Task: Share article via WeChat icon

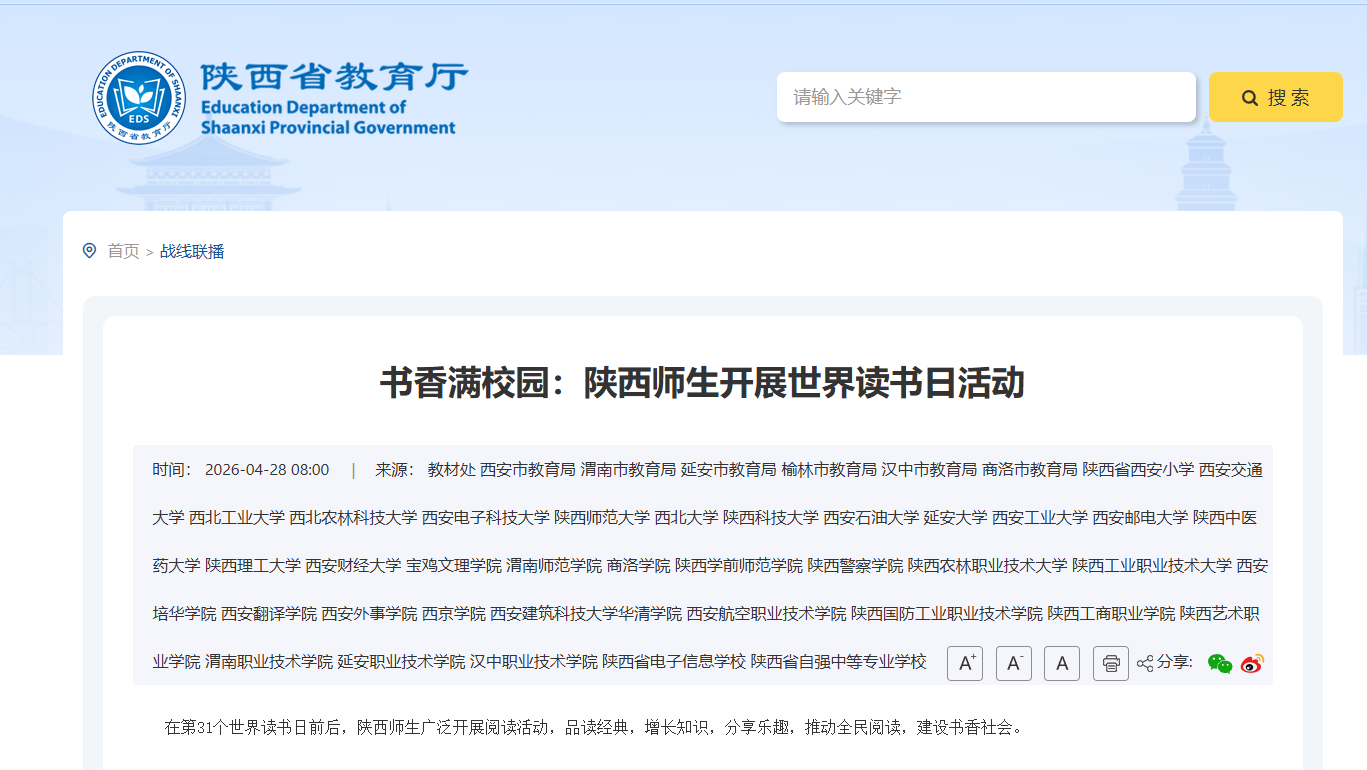Action: [1220, 663]
